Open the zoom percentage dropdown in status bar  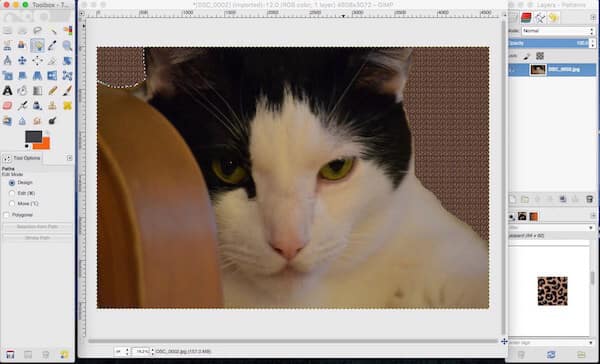(x=142, y=351)
